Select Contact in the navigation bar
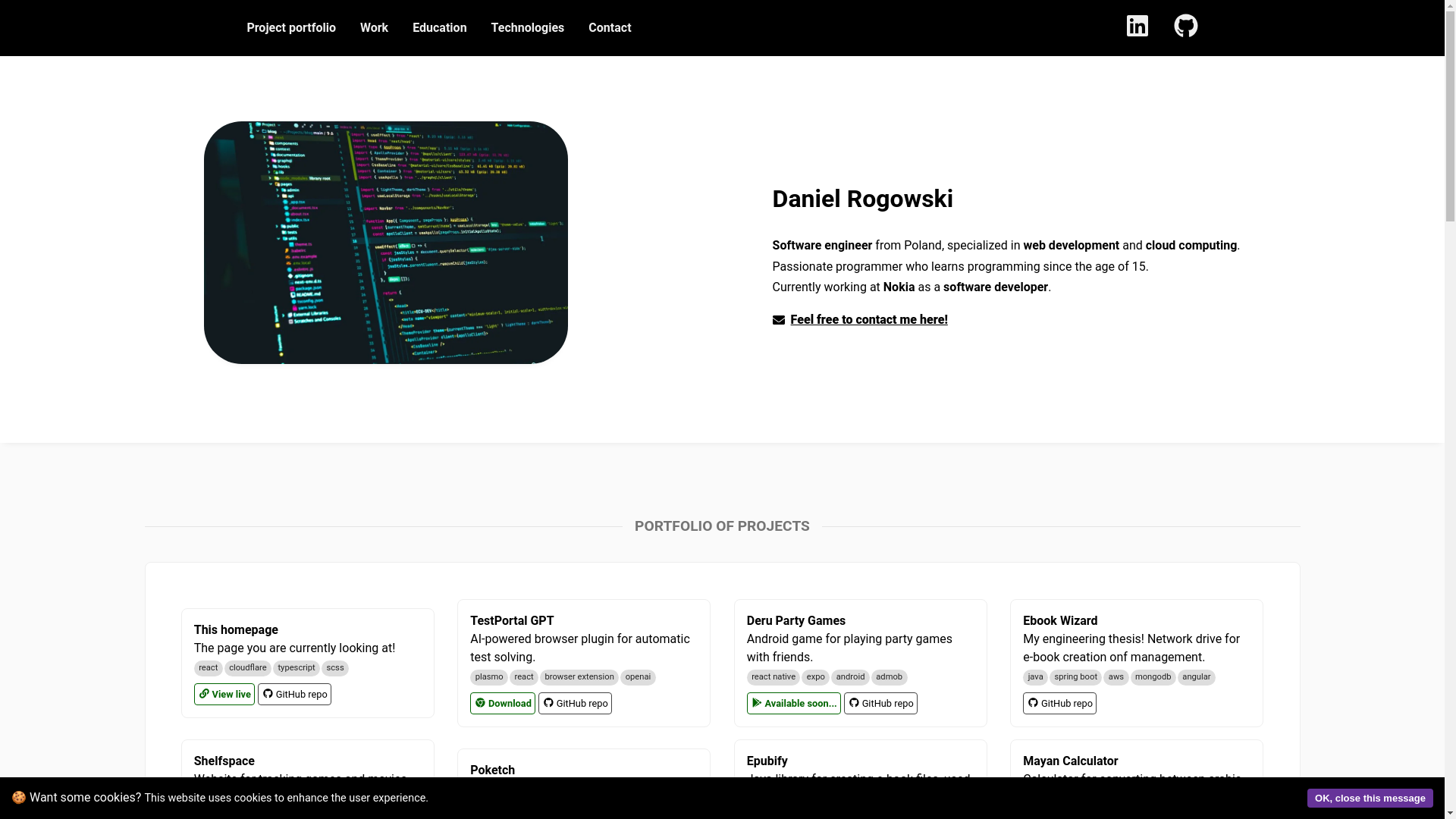Screen dimensions: 1456x819 pos(610,28)
